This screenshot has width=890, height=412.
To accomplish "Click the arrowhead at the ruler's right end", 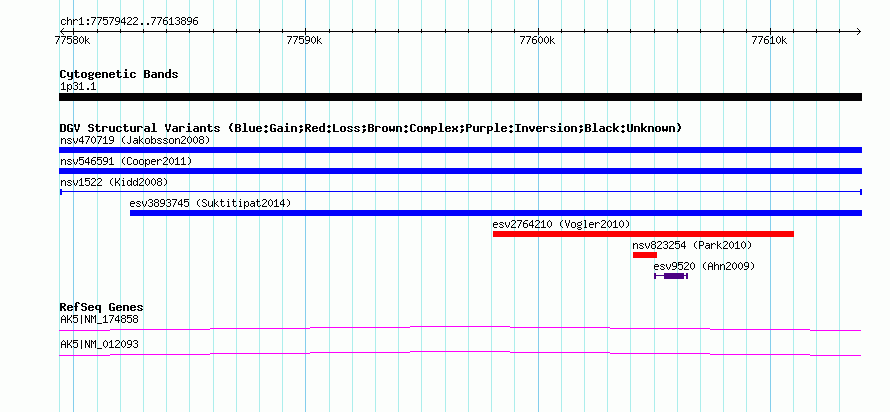I will pos(859,31).
